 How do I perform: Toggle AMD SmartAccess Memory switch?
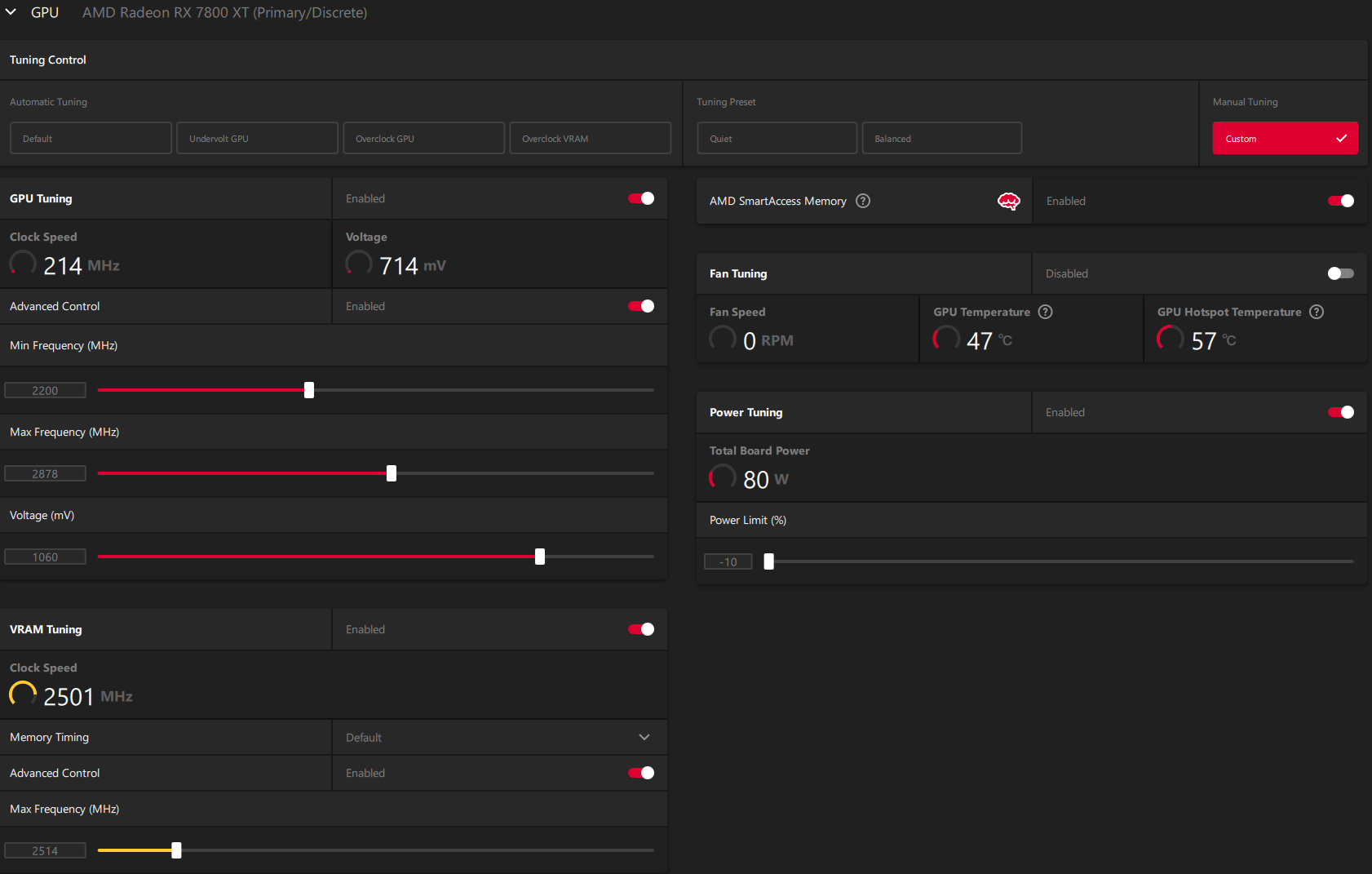click(x=1341, y=201)
